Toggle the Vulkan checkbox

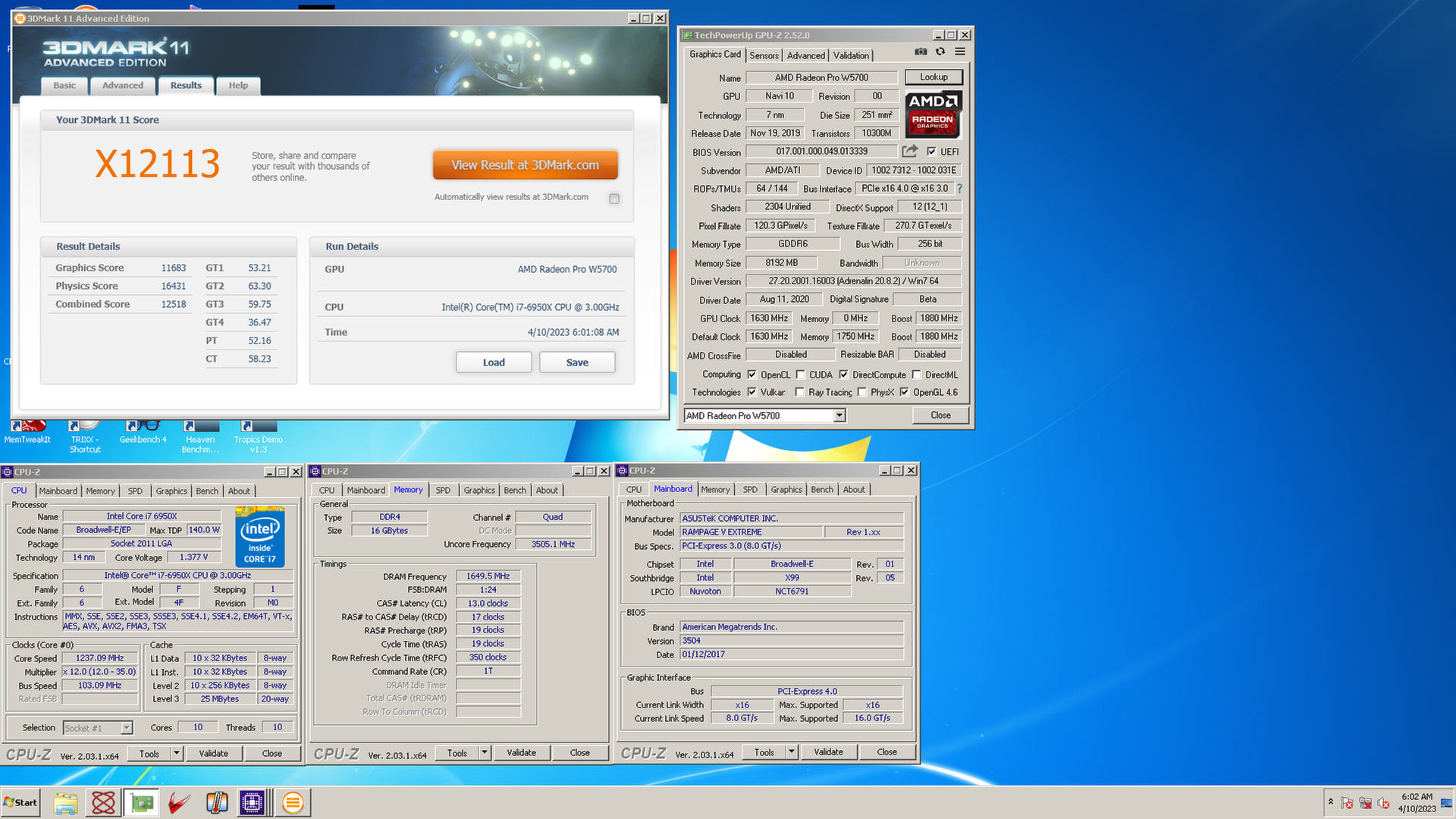coord(752,392)
